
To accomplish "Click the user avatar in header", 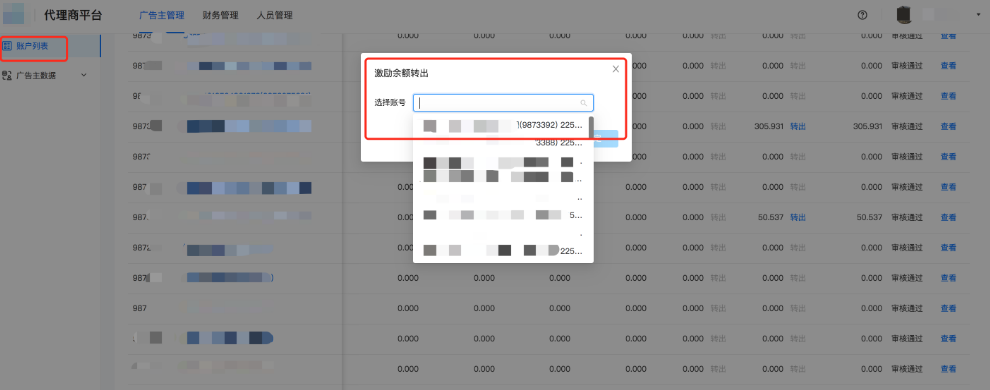I will [x=905, y=15].
